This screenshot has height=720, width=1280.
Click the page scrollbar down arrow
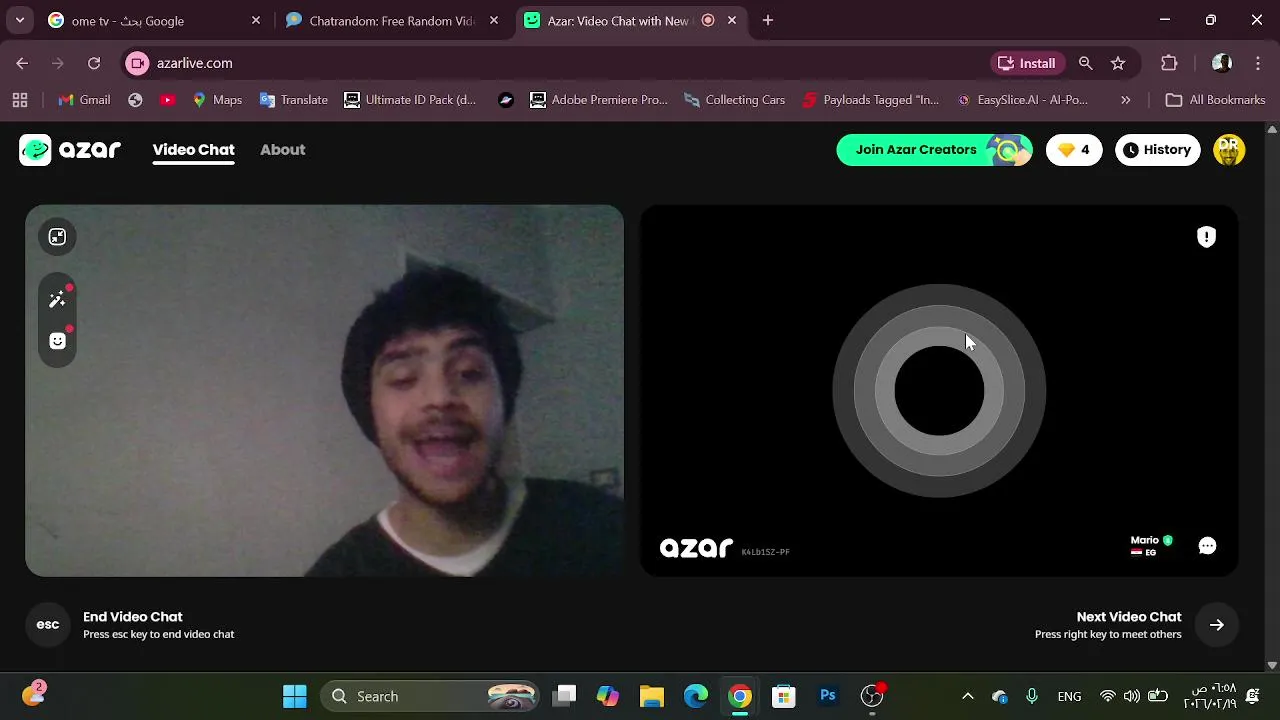coord(1272,665)
